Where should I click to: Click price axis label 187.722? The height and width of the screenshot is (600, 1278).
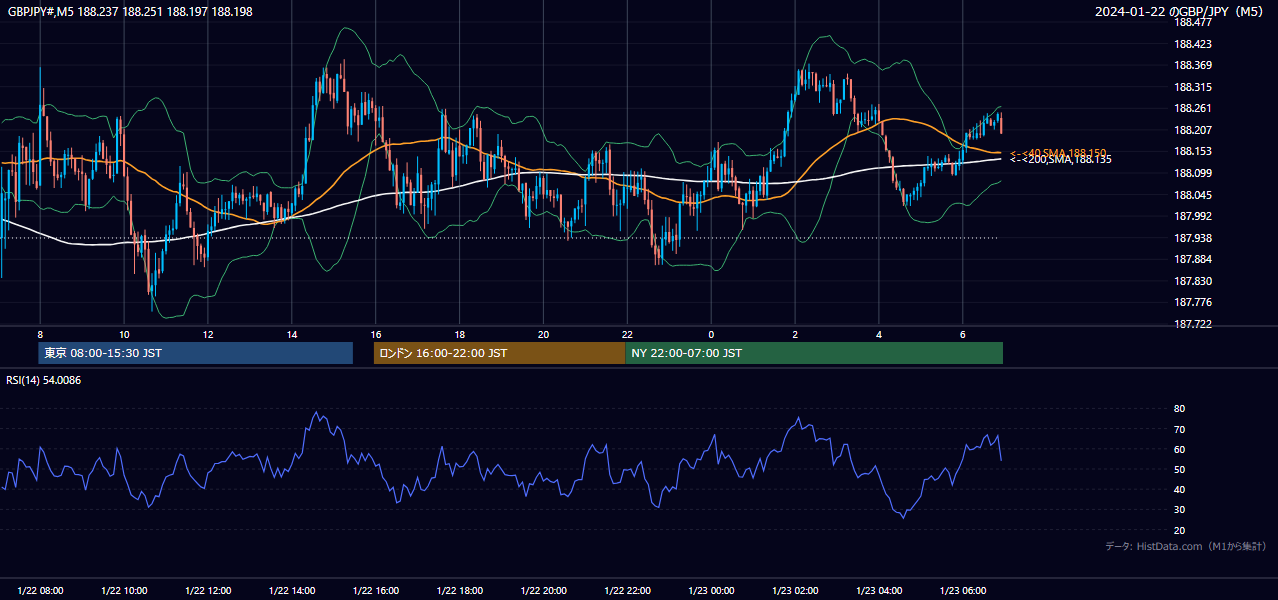pos(1192,324)
